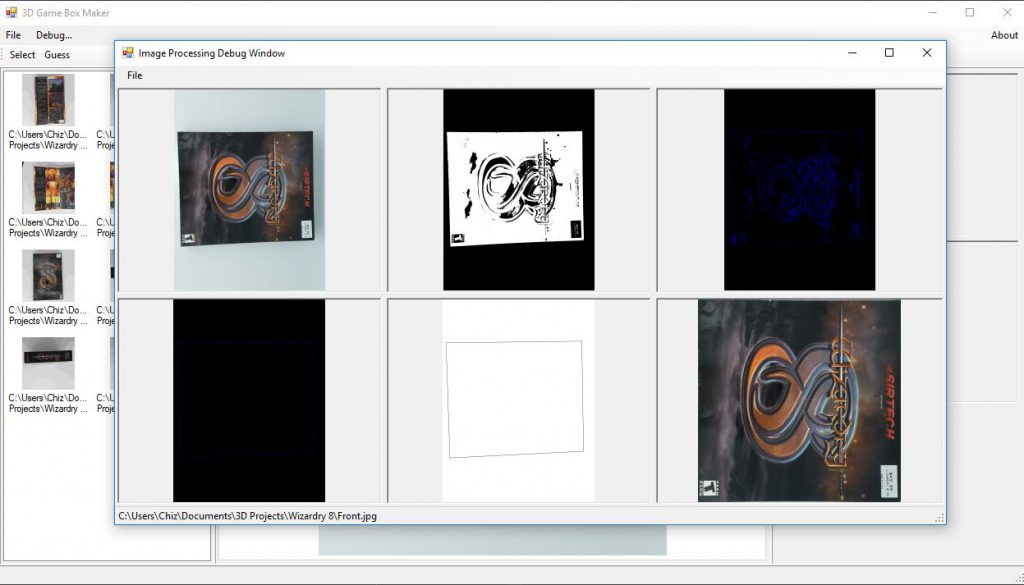Click the quadrilateral outline on white panel
The width and height of the screenshot is (1024, 585).
[x=518, y=400]
